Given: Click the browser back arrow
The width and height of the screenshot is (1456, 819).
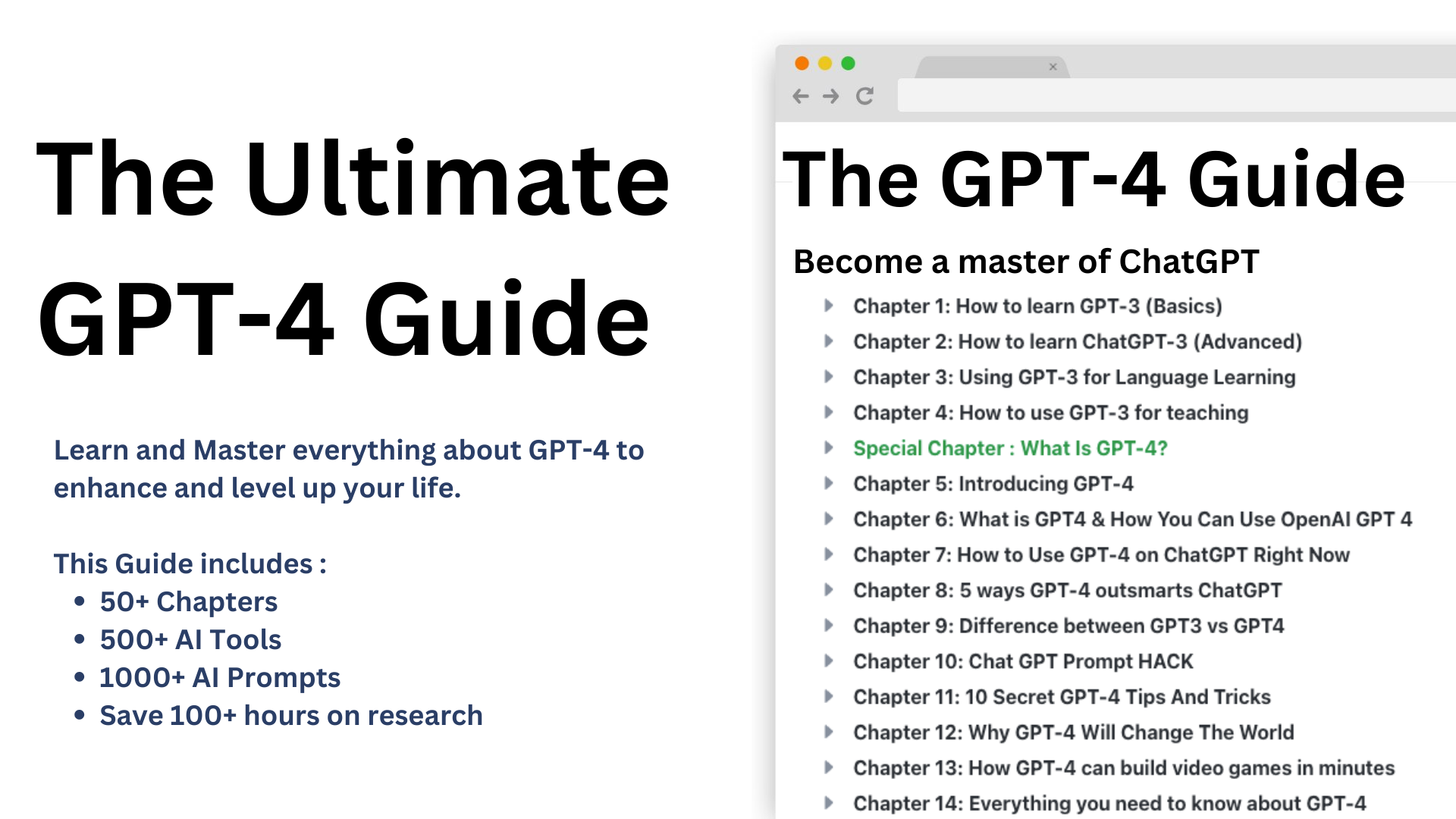Looking at the screenshot, I should click(x=801, y=96).
